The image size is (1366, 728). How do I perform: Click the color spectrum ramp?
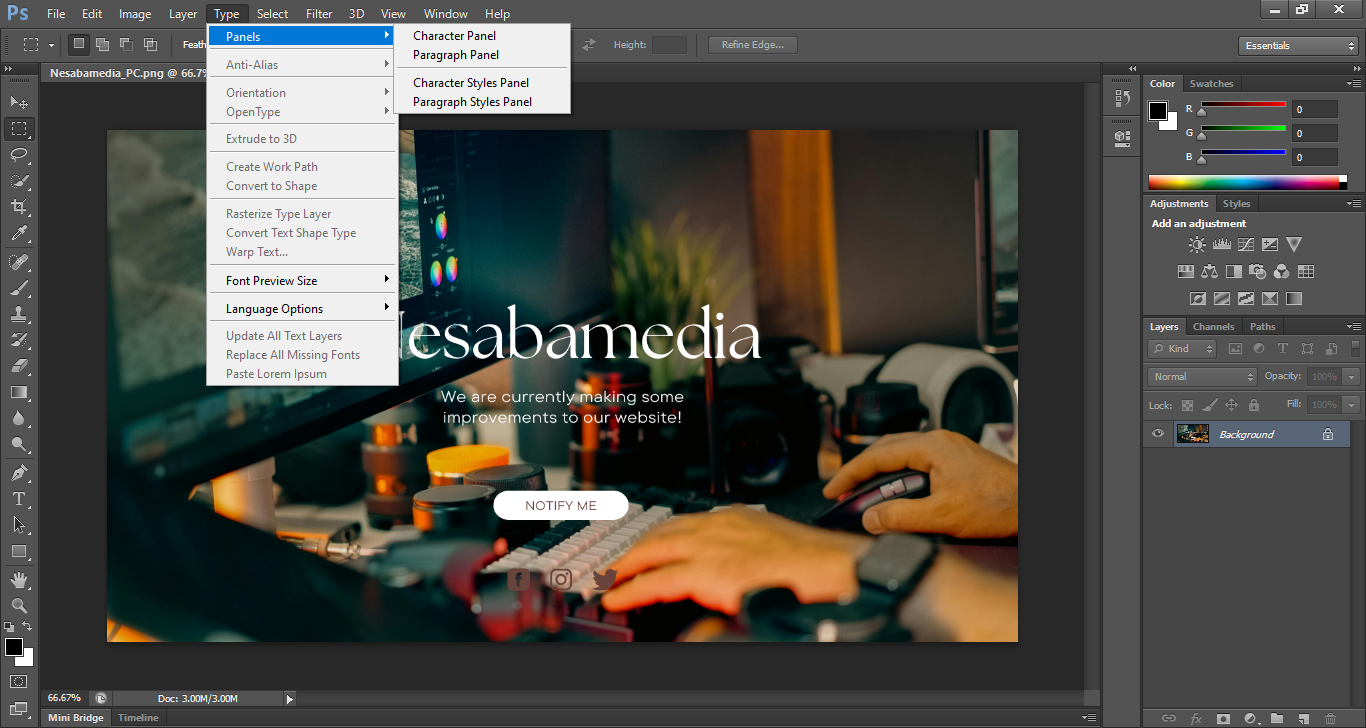pos(1243,182)
